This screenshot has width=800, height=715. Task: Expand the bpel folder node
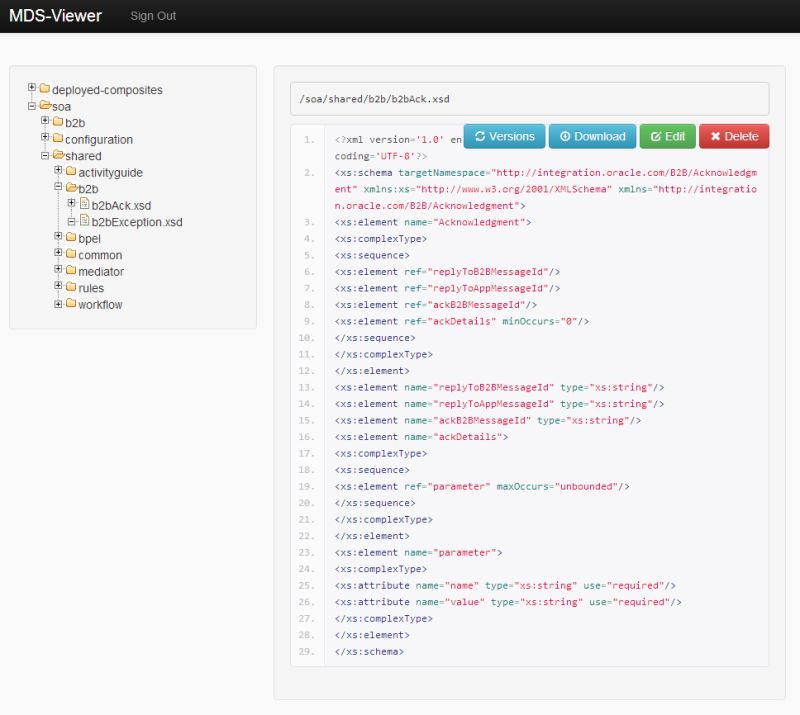[x=57, y=234]
